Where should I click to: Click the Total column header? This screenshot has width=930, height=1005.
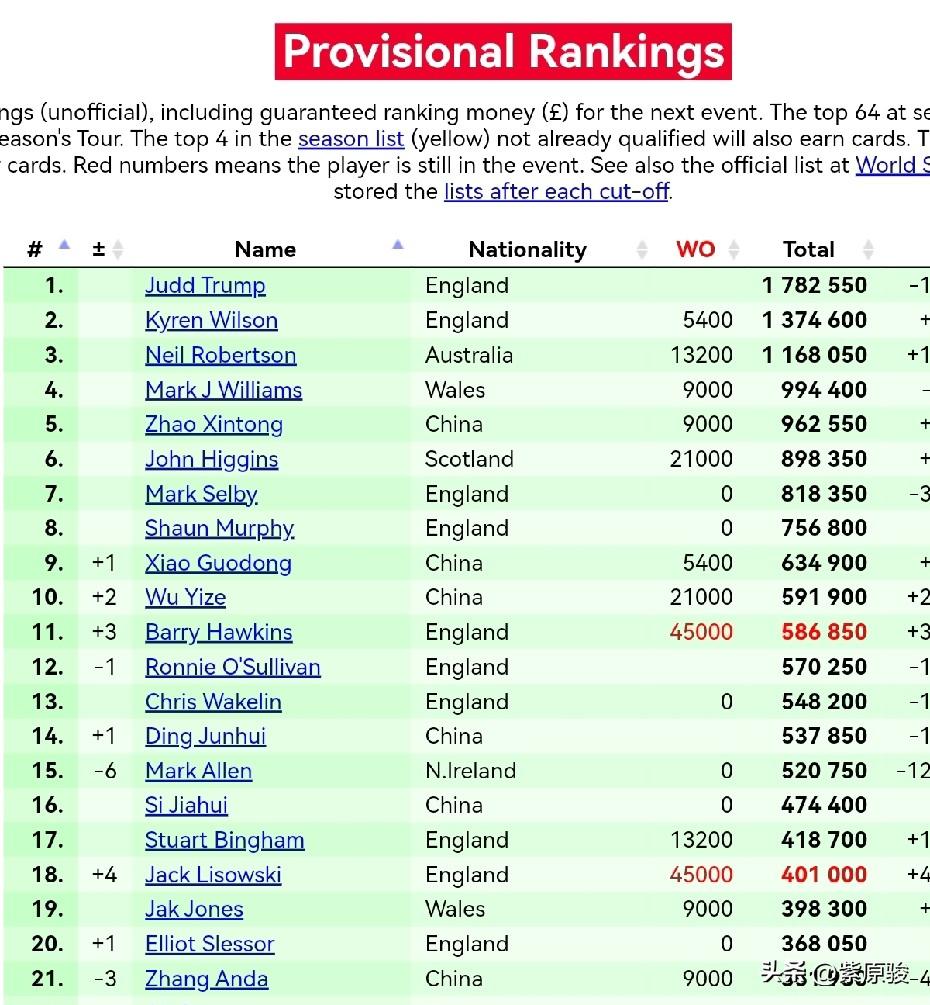click(809, 249)
